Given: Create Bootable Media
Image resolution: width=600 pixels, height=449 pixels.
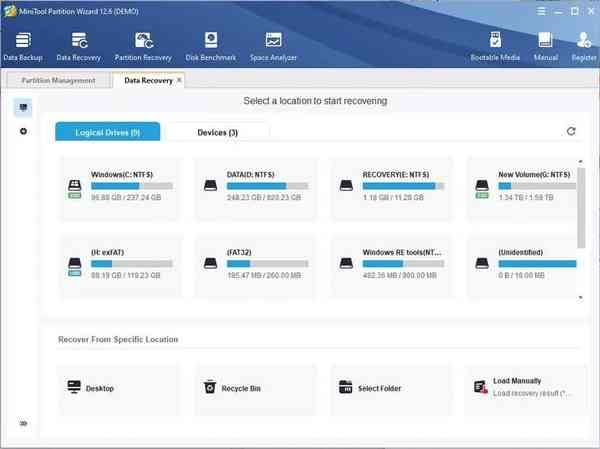Looking at the screenshot, I should [x=495, y=47].
